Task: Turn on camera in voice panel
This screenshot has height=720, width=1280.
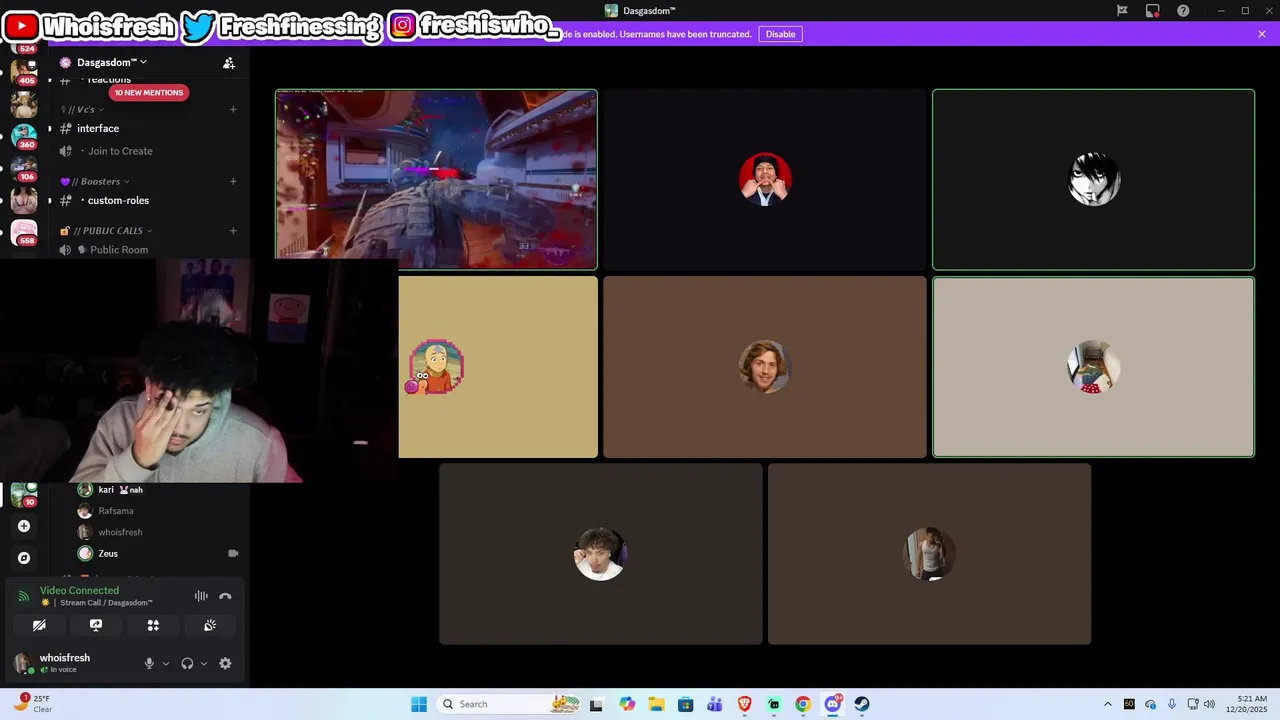Action: [x=39, y=625]
